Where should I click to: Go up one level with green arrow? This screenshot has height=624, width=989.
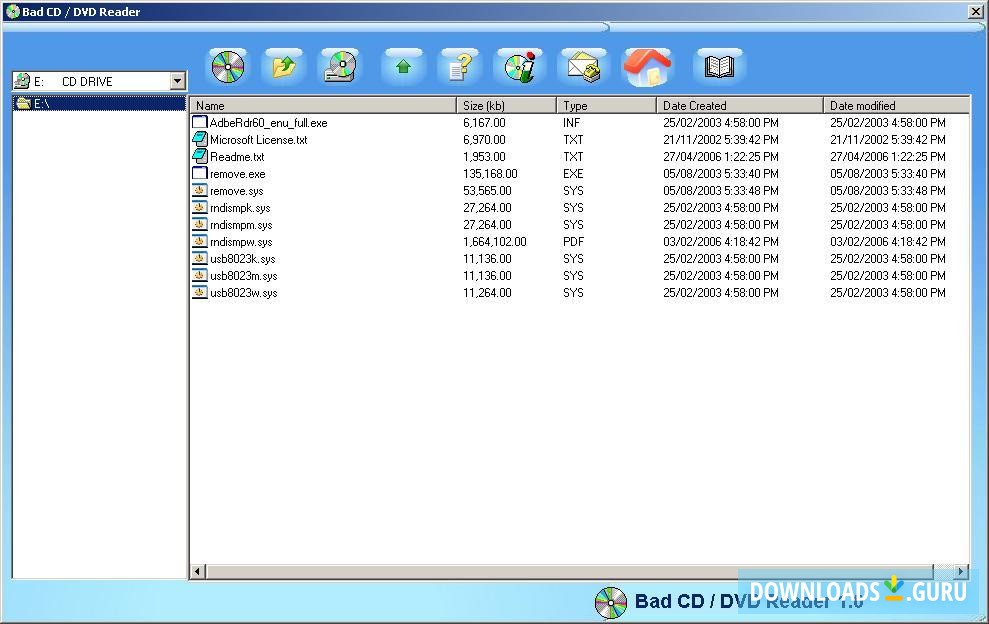tap(403, 67)
